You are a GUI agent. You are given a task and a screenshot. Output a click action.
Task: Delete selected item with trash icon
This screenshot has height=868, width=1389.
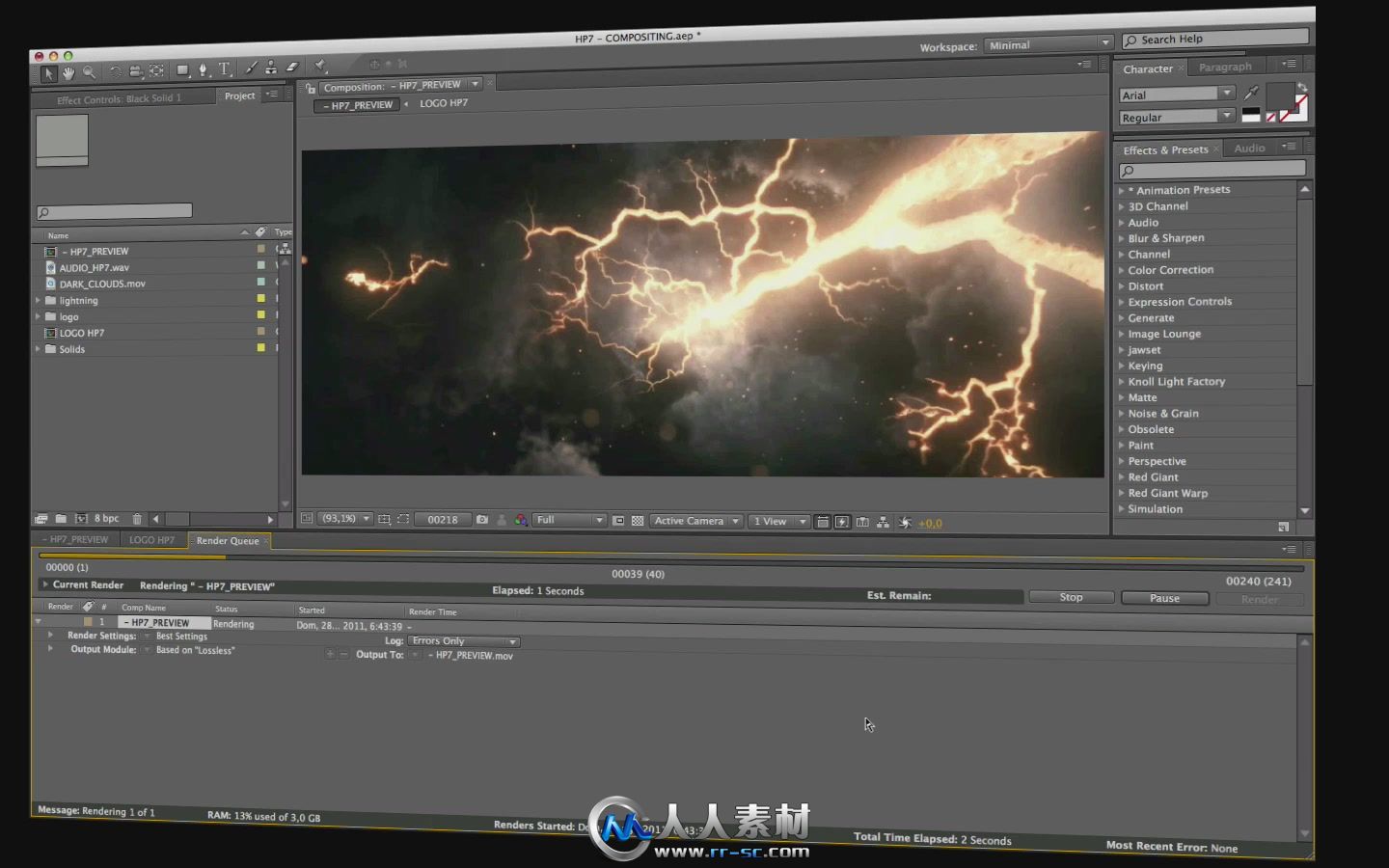(x=137, y=519)
